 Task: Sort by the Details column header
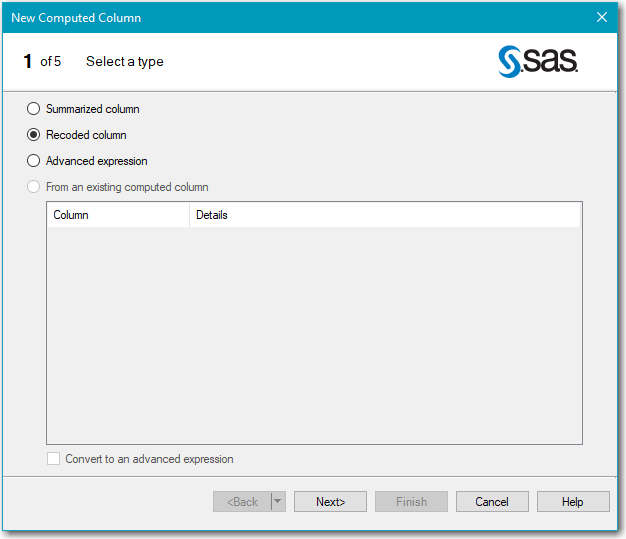tap(384, 215)
